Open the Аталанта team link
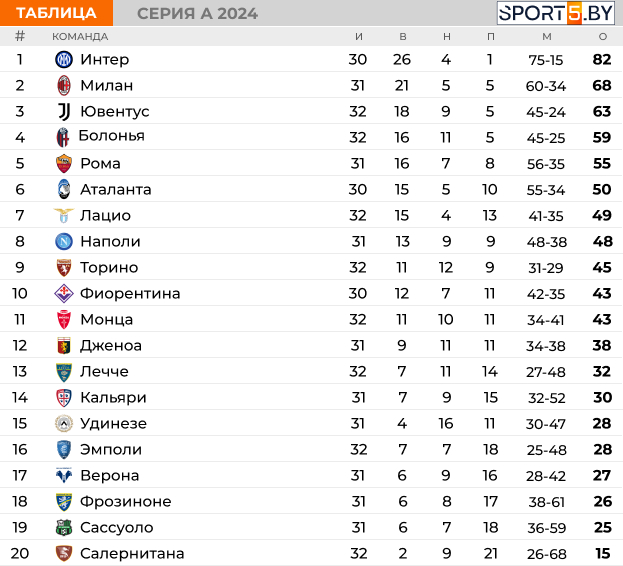The height and width of the screenshot is (566, 623). (x=116, y=190)
